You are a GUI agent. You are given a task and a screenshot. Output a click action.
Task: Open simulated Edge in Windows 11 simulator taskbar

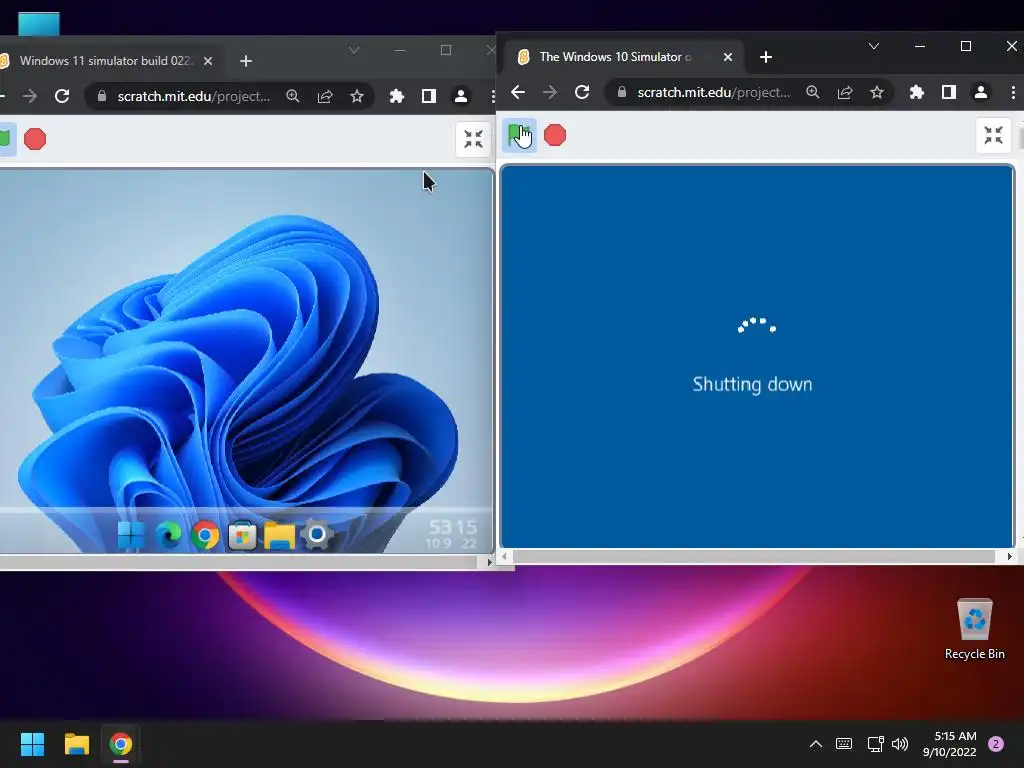[x=168, y=535]
